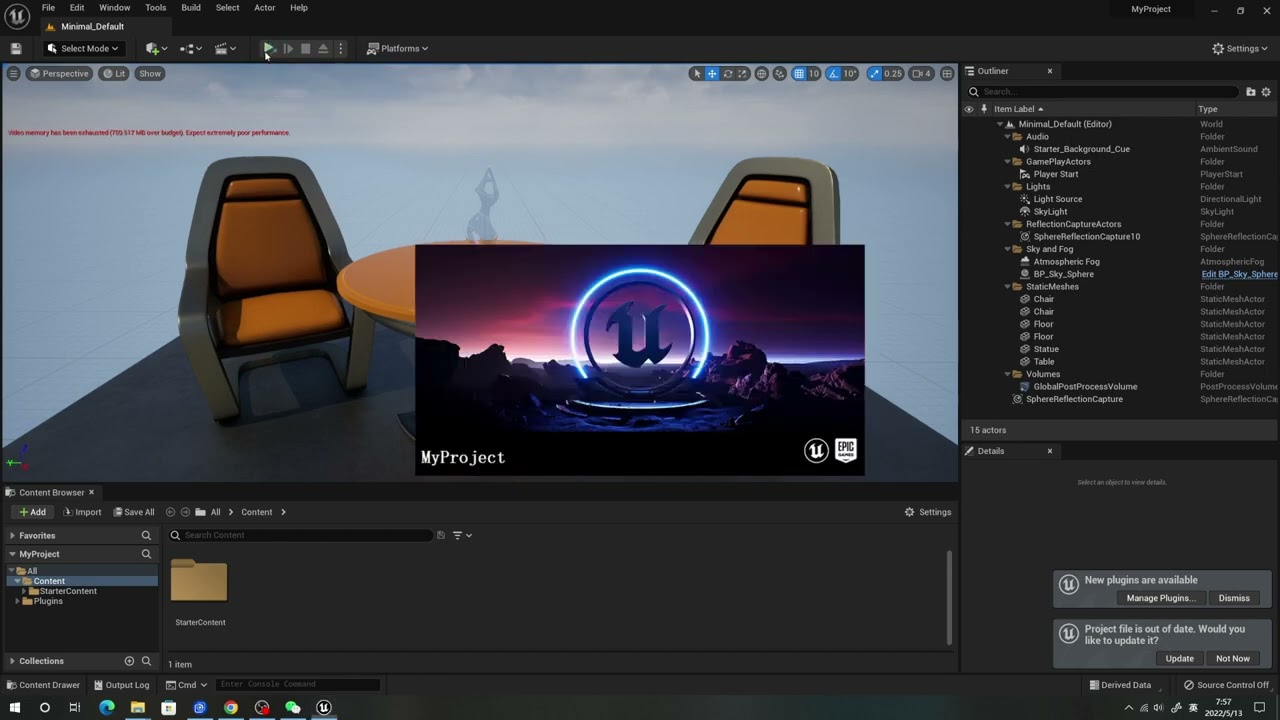Click Save All in Content Browser

[134, 512]
